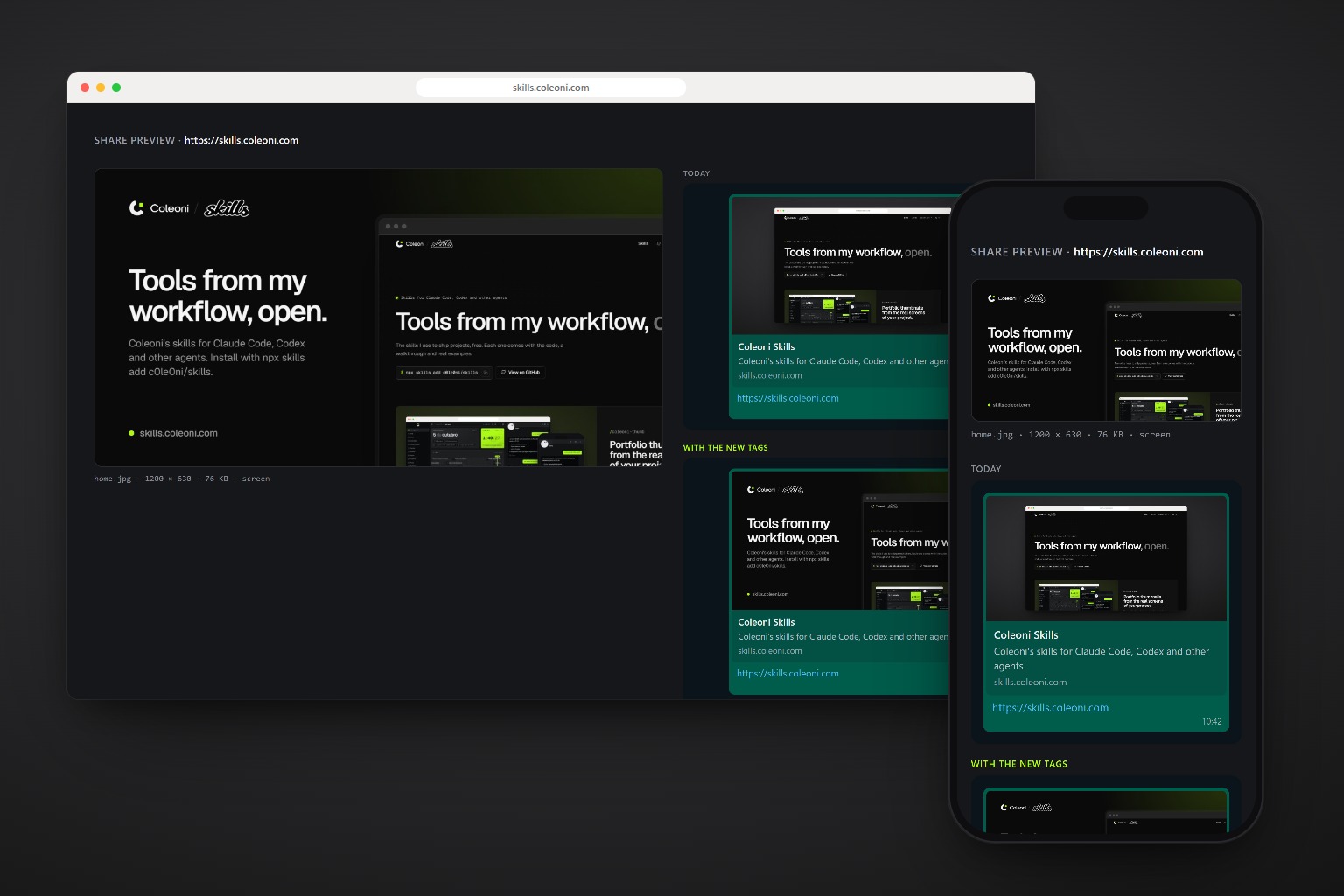The image size is (1344, 896).
Task: Click the 'home.jpg · 1200 × 630' caption on phone
Action: pos(1071,435)
